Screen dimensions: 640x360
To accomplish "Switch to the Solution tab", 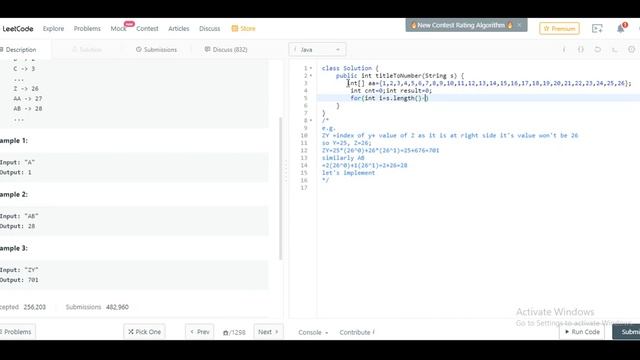I will pos(87,49).
